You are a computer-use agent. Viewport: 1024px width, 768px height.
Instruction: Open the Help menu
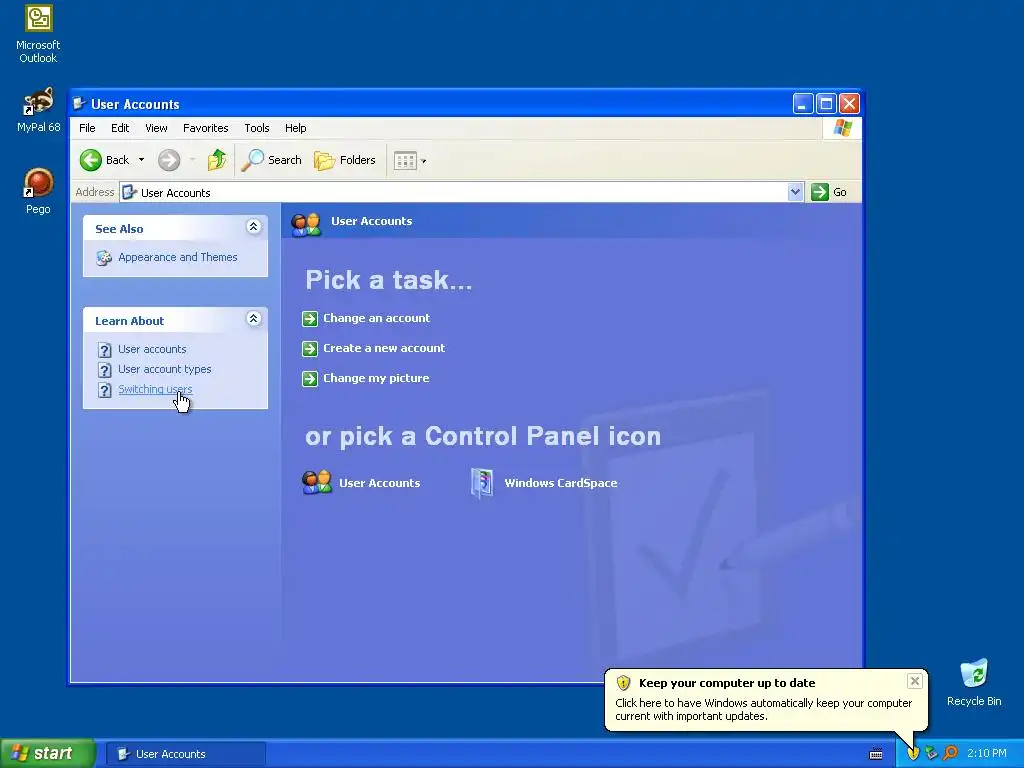point(295,128)
